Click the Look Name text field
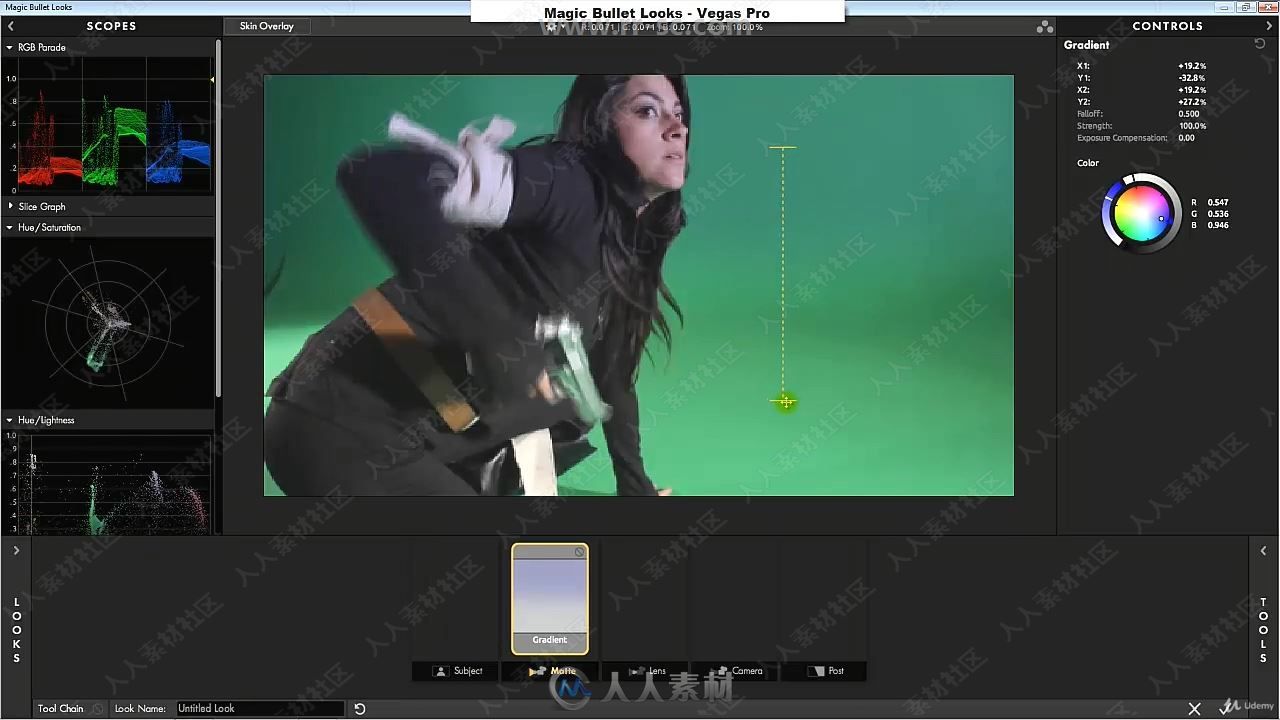The height and width of the screenshot is (720, 1280). coord(259,709)
